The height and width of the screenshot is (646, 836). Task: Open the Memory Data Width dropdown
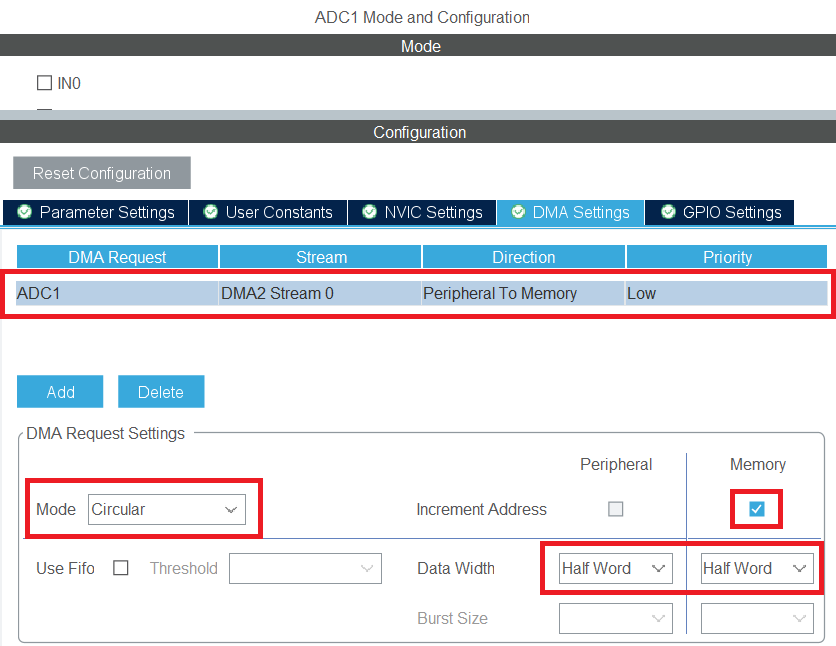756,568
